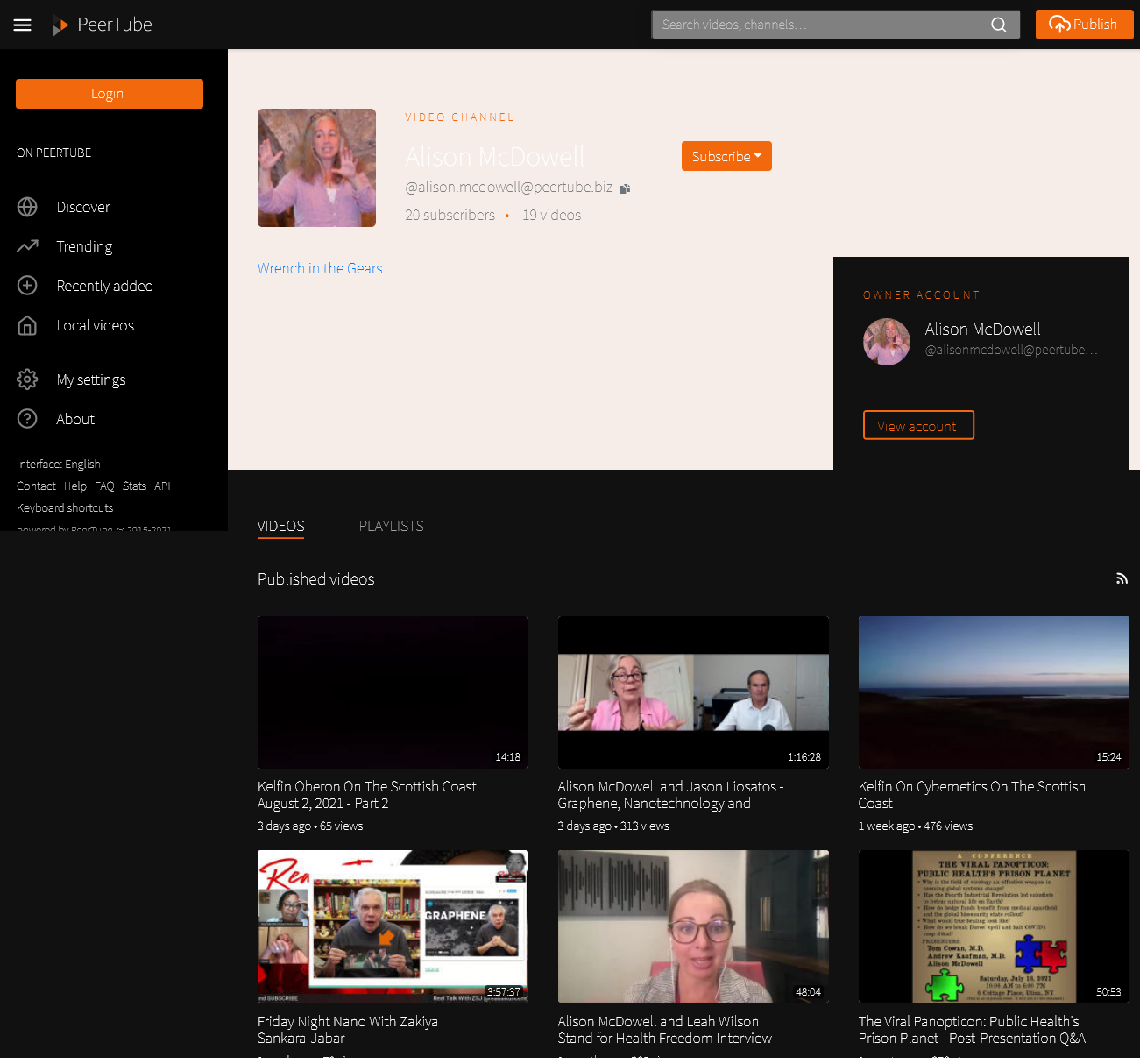Open Leah Wilson interview thumbnail
Image resolution: width=1147 pixels, height=1064 pixels.
pyautogui.click(x=693, y=926)
